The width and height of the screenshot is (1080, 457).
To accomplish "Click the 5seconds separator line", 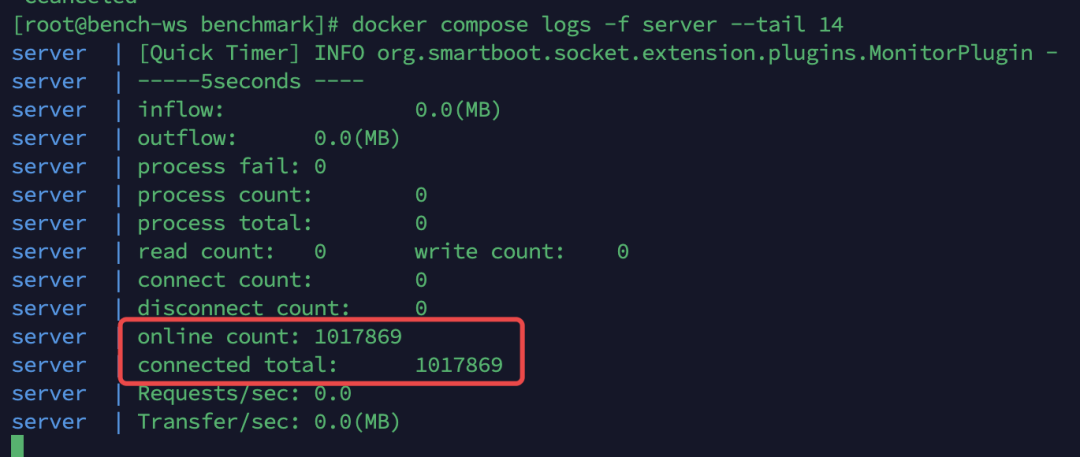I will 250,80.
